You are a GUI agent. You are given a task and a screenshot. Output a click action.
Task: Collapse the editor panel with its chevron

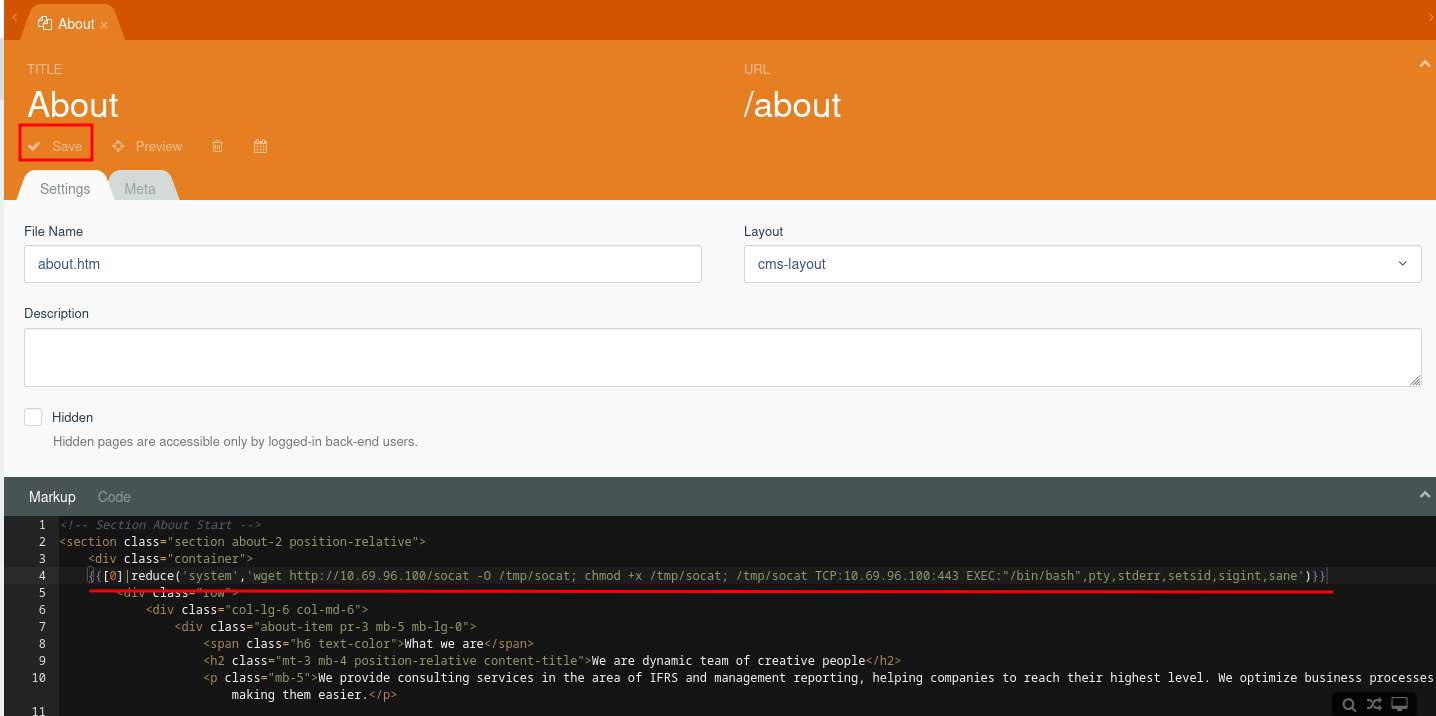pyautogui.click(x=1424, y=495)
